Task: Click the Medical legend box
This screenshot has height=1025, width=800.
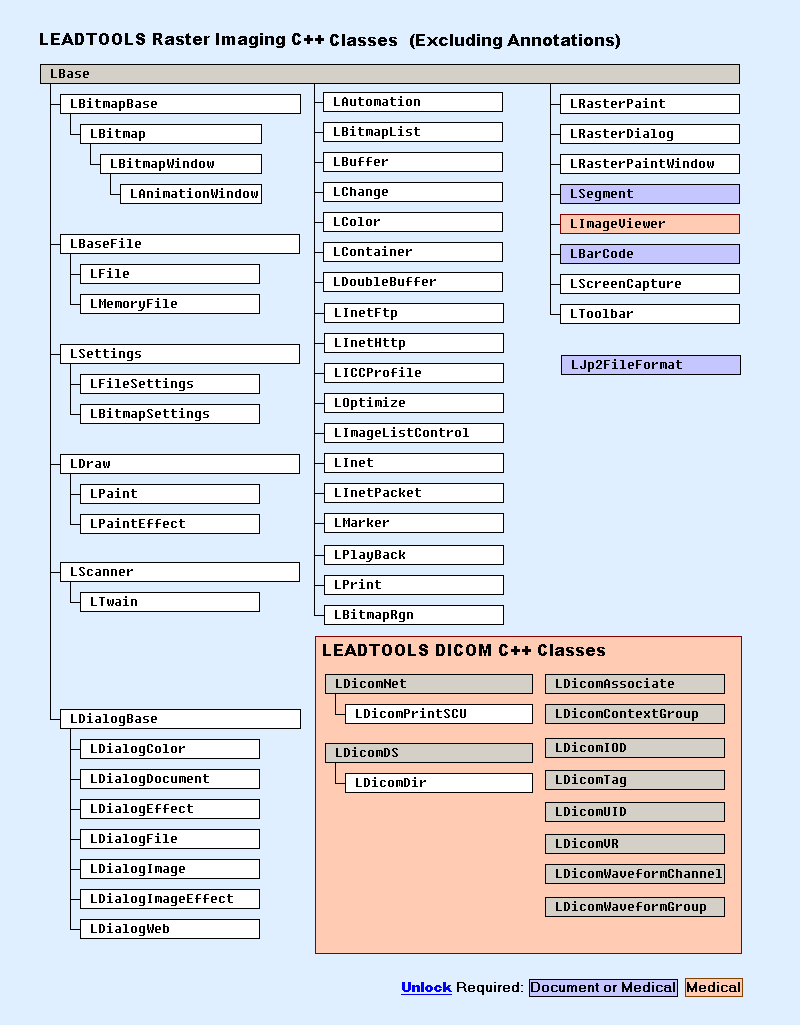Action: 714,988
